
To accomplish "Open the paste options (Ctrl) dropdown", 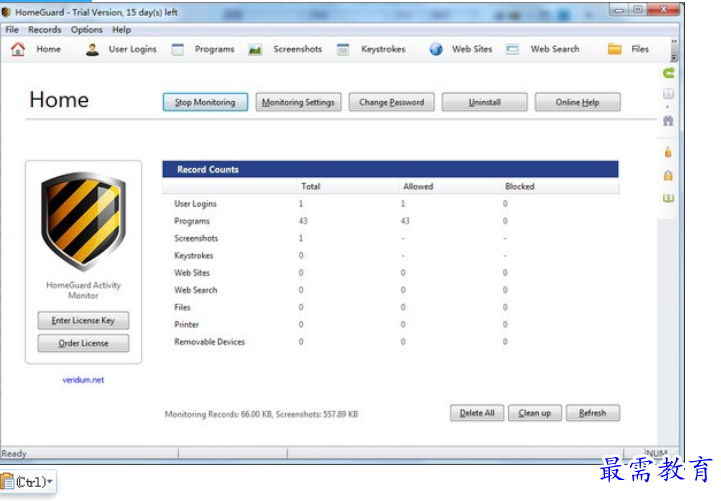I will click(x=28, y=482).
